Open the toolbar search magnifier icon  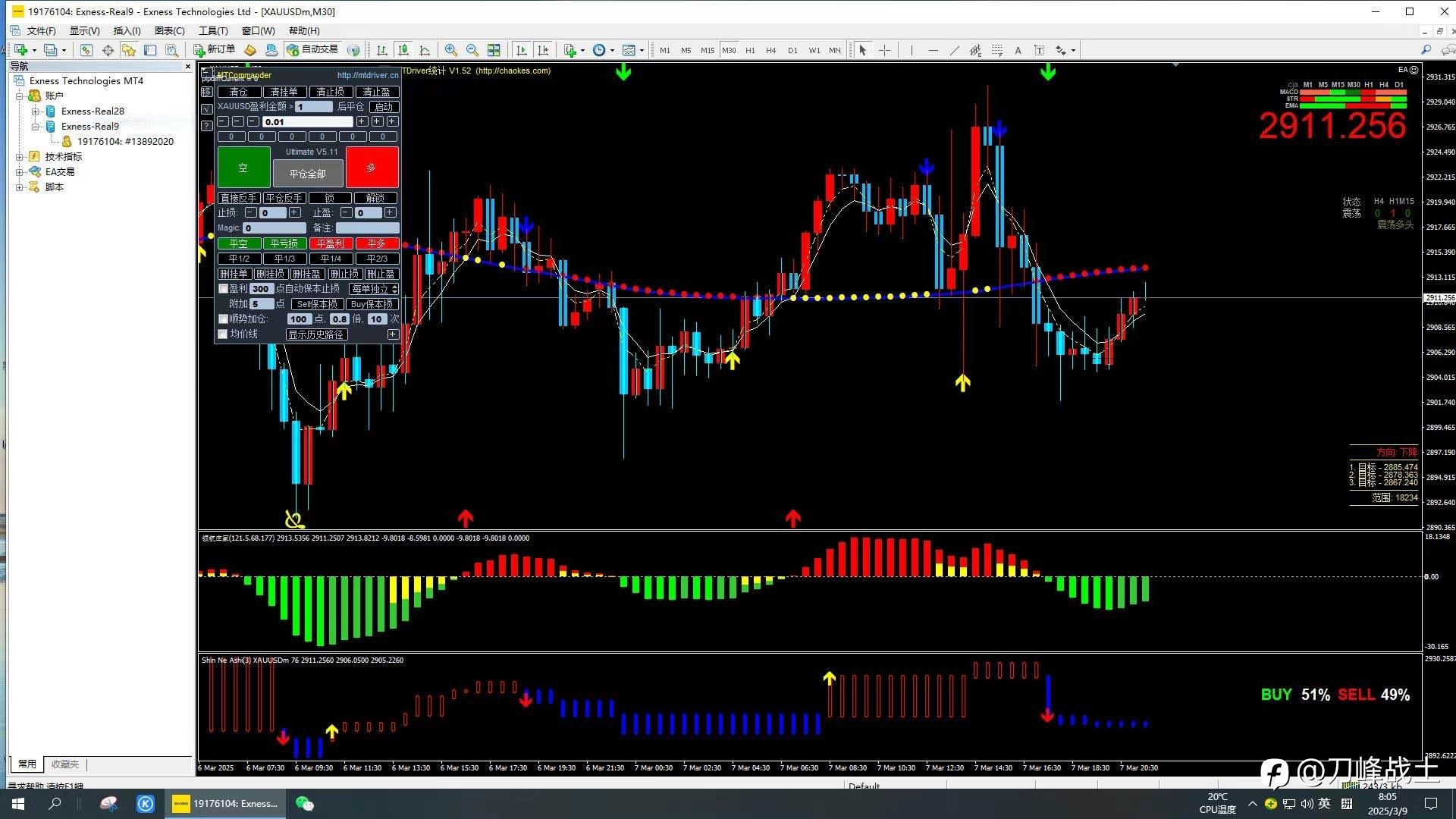click(x=1426, y=50)
